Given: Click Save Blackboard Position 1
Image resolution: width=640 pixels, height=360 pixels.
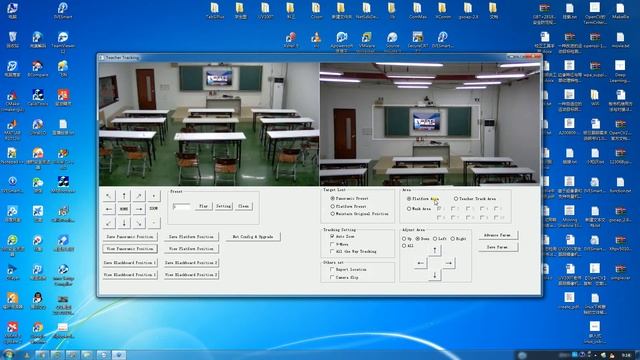Looking at the screenshot, I should click(x=130, y=263).
